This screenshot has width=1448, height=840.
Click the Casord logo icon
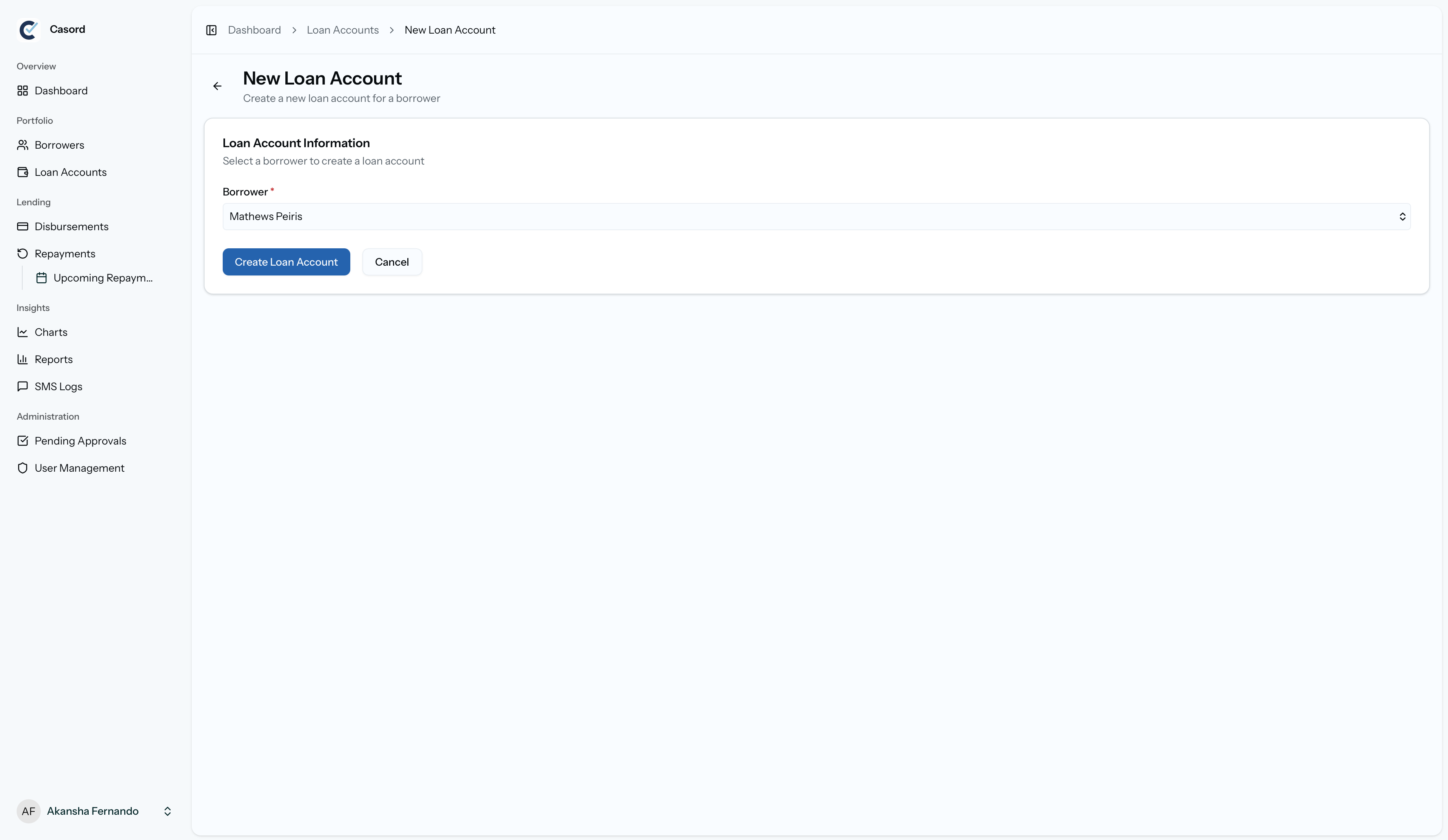click(29, 29)
